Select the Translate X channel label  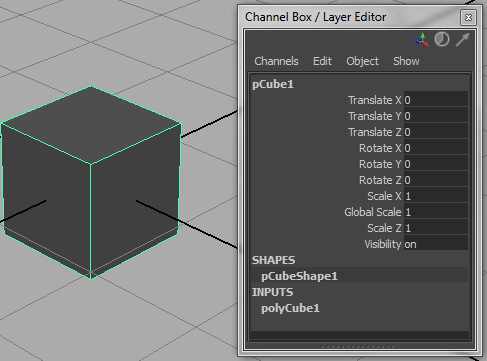[x=375, y=100]
